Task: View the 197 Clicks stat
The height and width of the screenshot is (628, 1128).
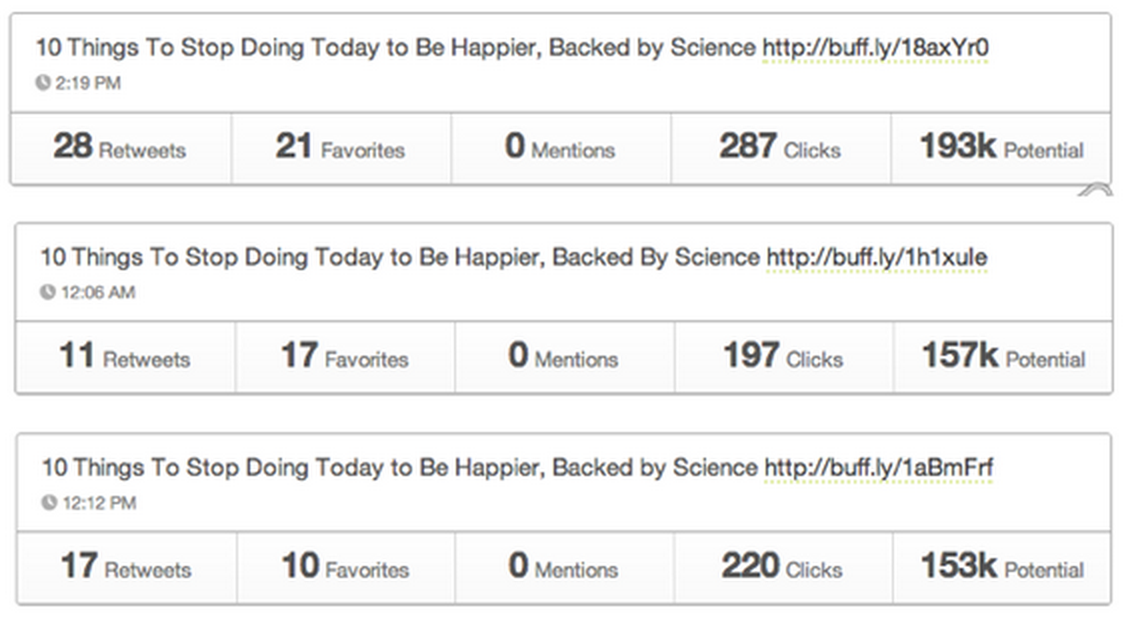Action: (783, 357)
